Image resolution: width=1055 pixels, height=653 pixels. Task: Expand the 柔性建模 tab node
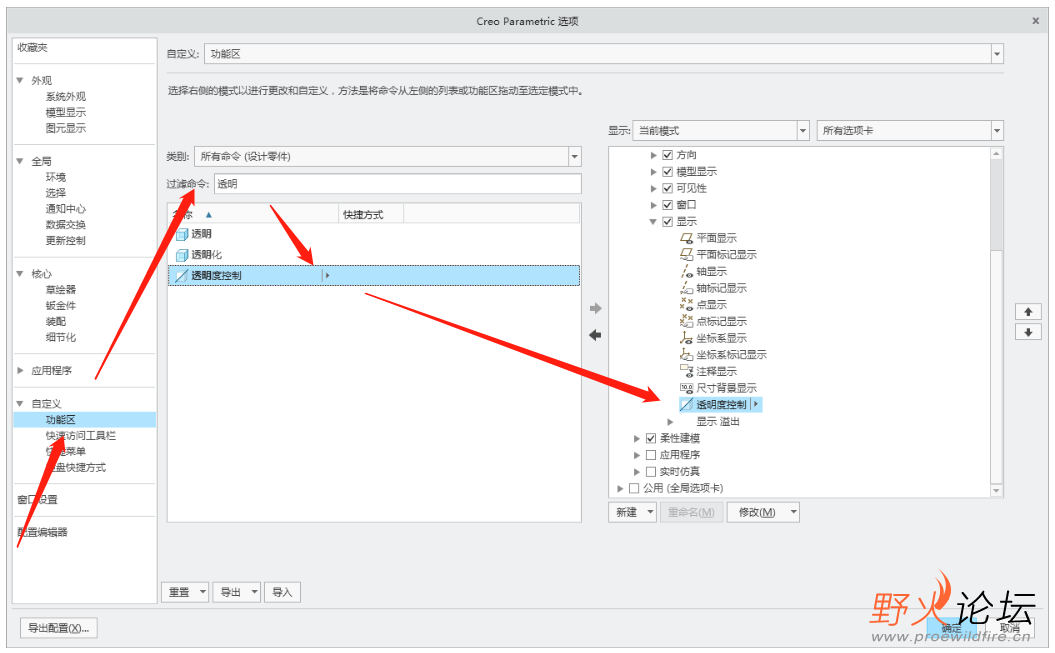[x=636, y=438]
